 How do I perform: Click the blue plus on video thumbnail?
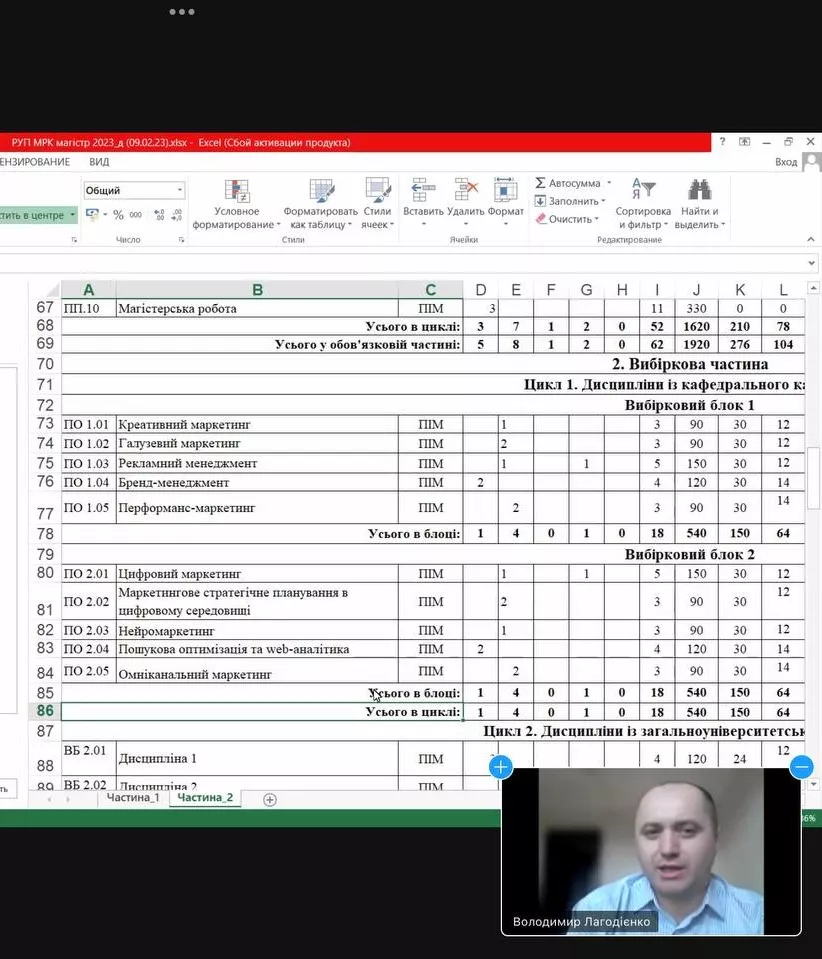coord(501,767)
